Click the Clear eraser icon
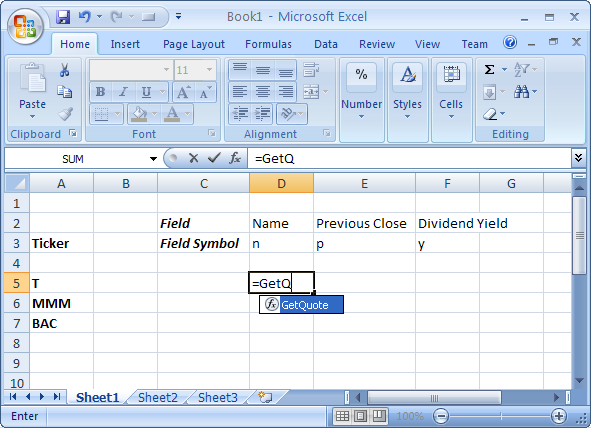The width and height of the screenshot is (591, 428). [490, 114]
